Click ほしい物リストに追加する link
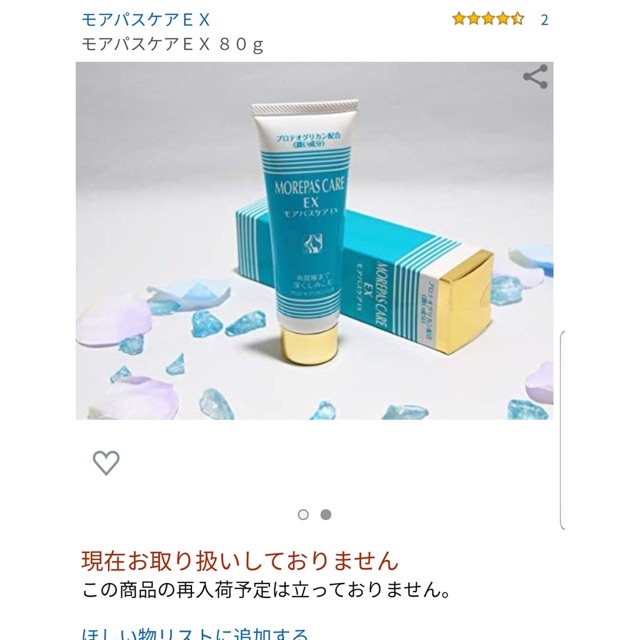Screen dimensions: 640x640 pyautogui.click(x=195, y=633)
